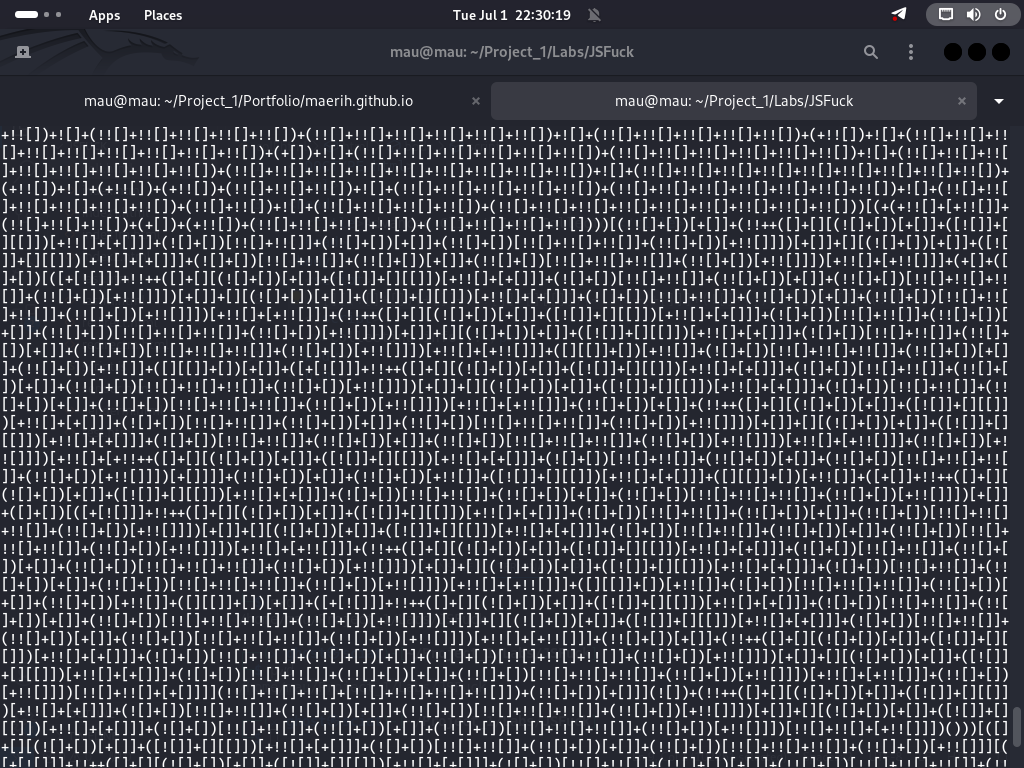1024x768 pixels.
Task: Click the search icon in the terminal header
Action: [x=870, y=51]
